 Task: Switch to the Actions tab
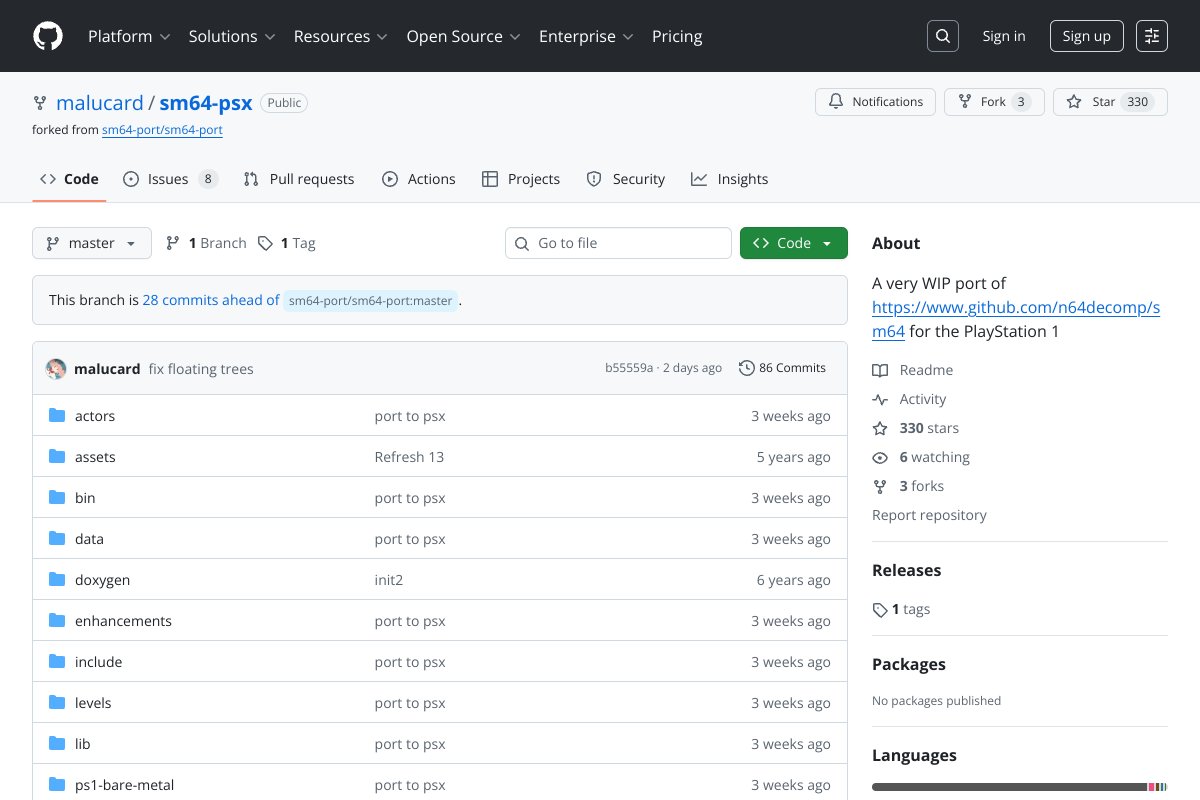point(419,179)
